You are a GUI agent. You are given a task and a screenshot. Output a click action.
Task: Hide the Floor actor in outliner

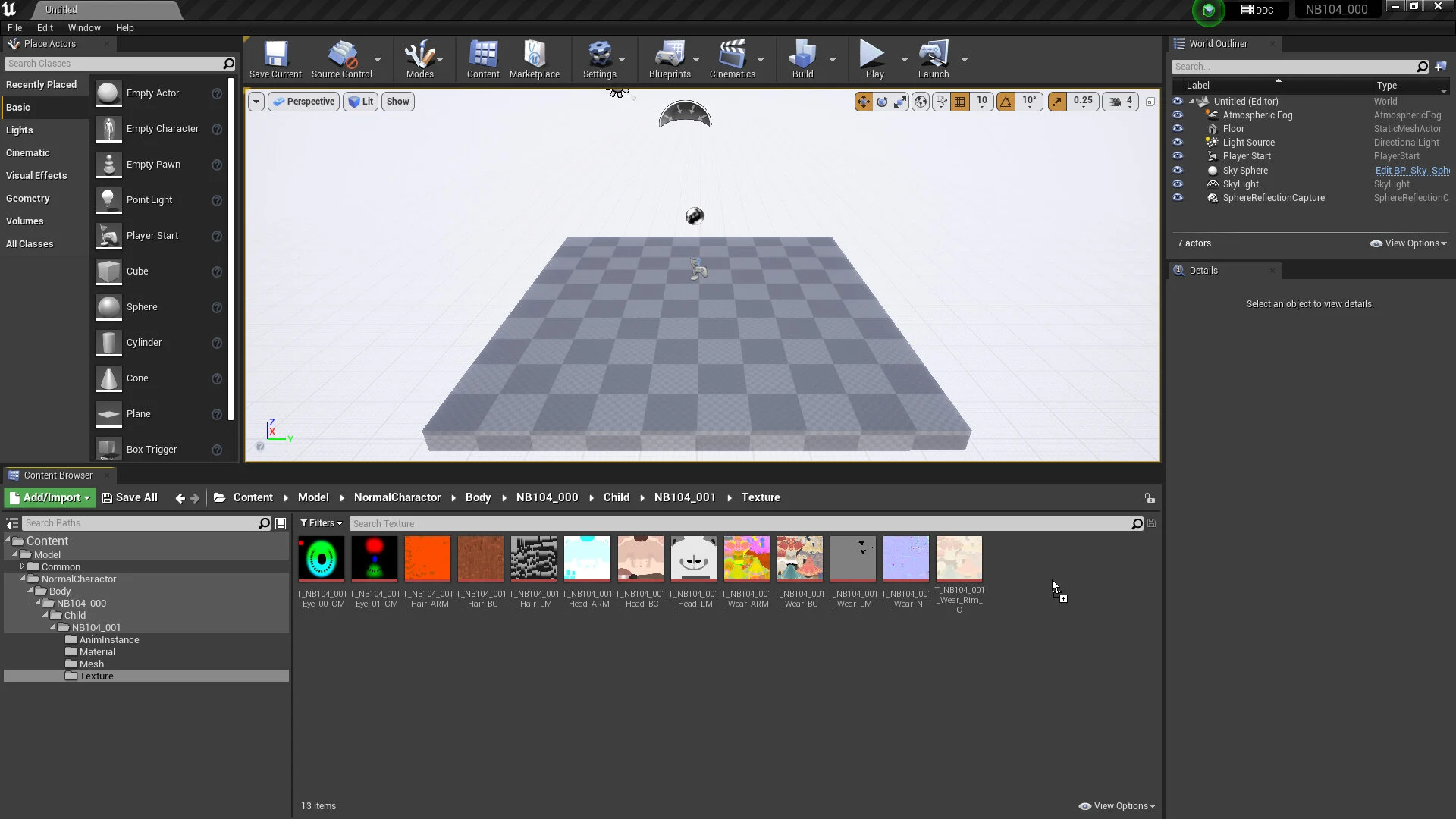[1178, 129]
